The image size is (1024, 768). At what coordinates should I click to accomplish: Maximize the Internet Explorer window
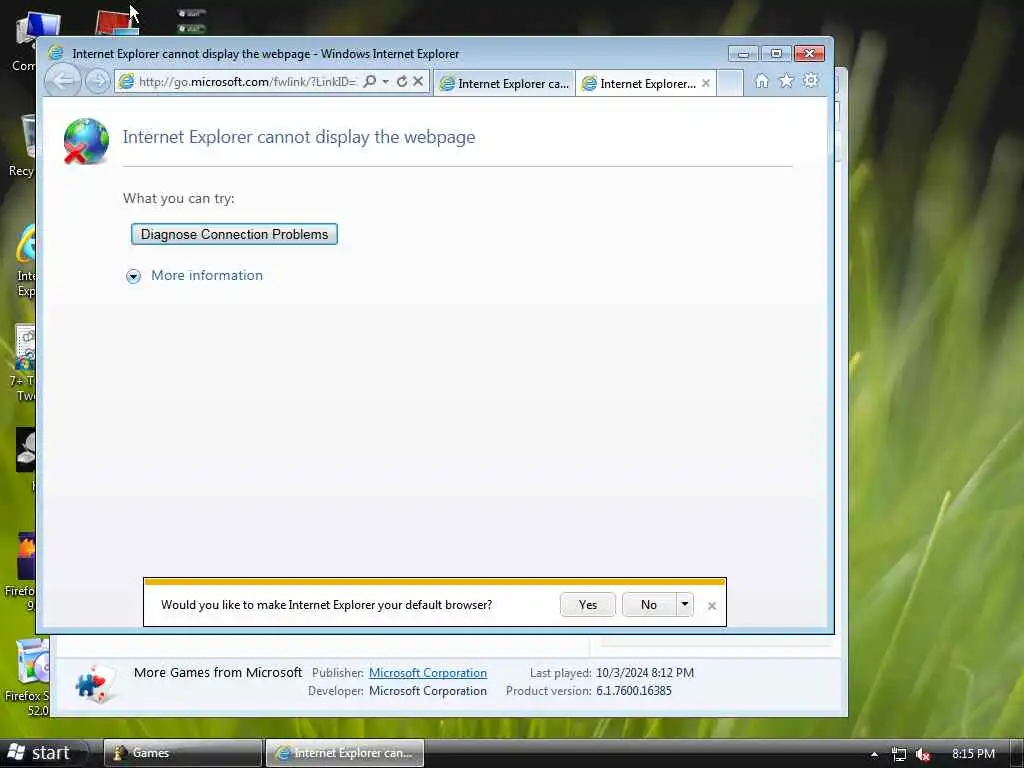(776, 54)
